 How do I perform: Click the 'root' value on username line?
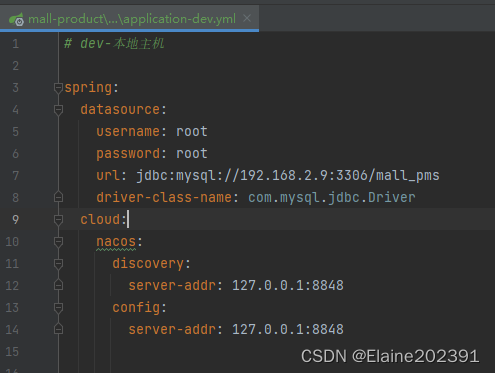(192, 131)
